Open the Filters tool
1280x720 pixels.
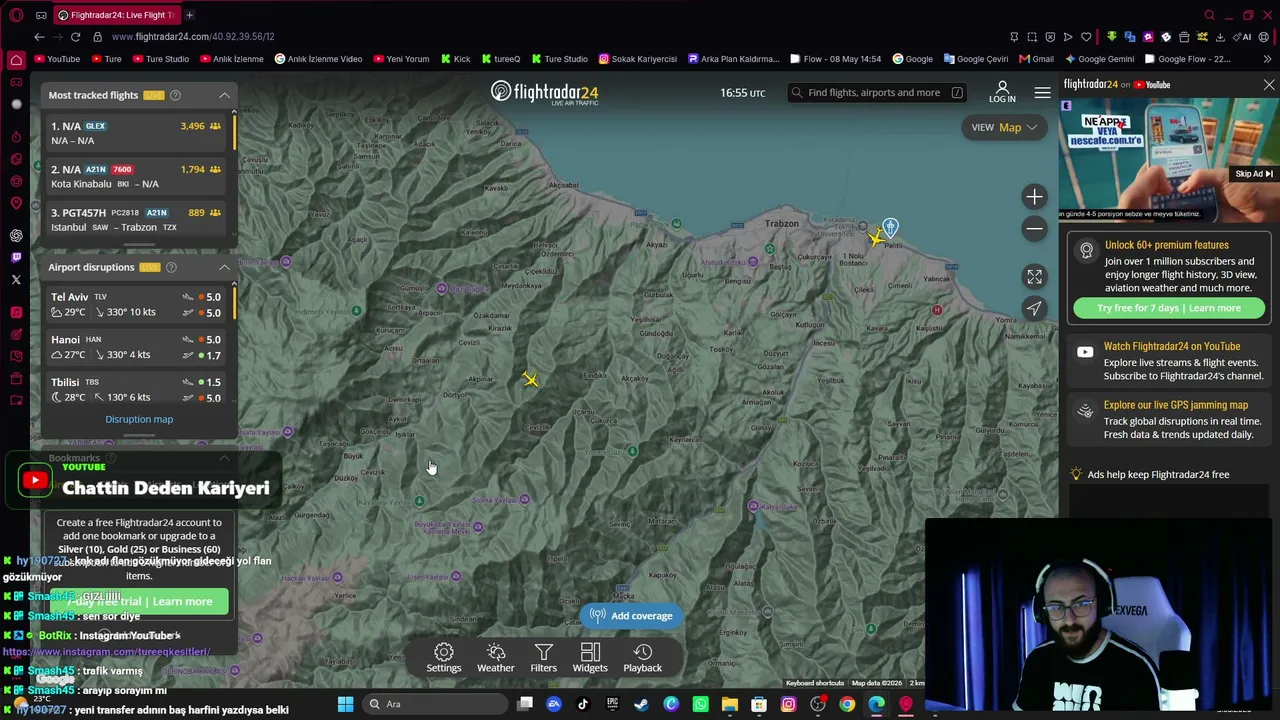point(544,658)
